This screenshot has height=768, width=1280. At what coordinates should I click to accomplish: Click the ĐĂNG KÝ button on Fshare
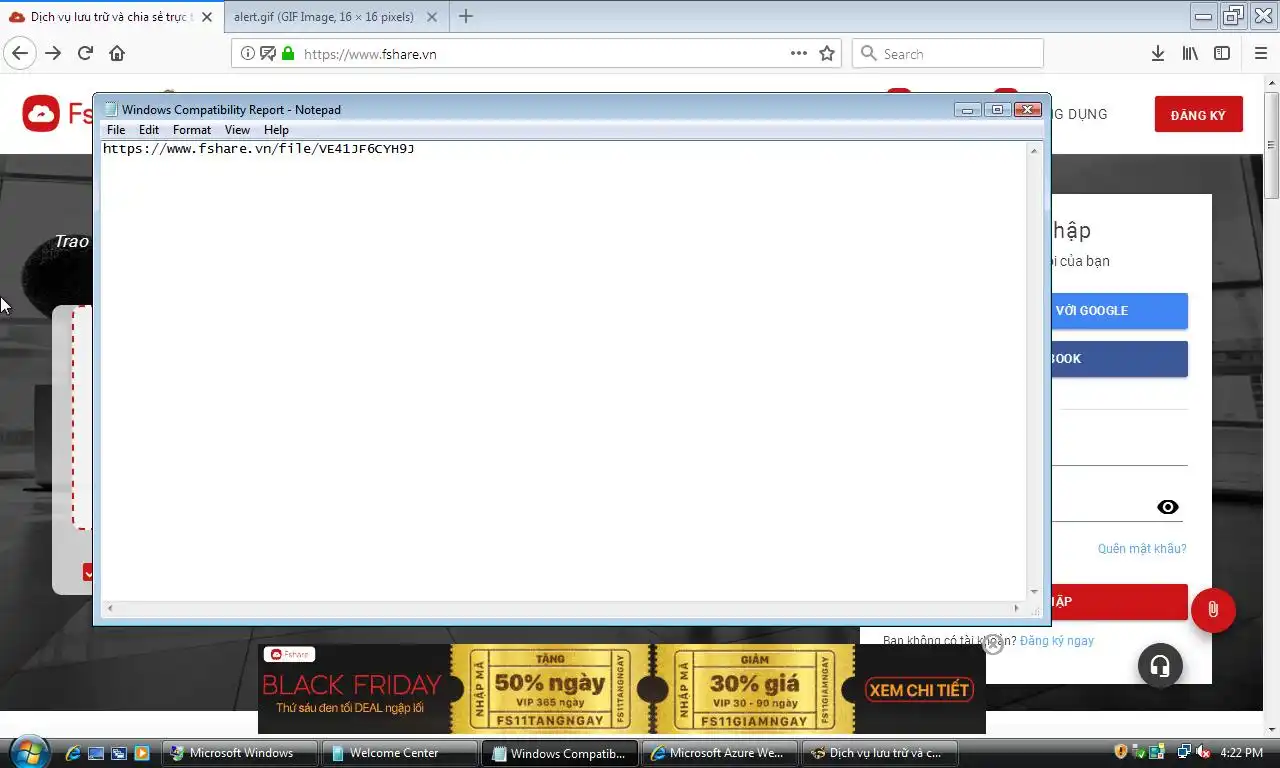click(1198, 115)
